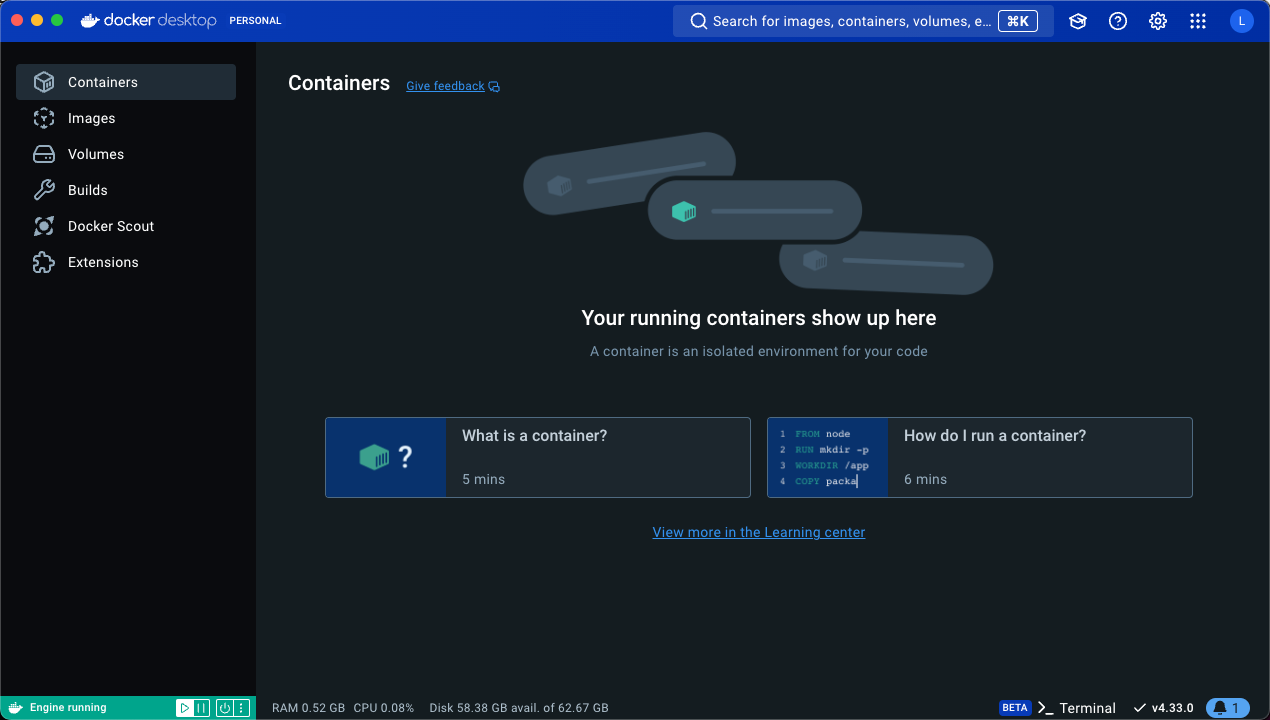The image size is (1270, 720).
Task: Click the Containers cube icon in sidebar
Action: 43,82
